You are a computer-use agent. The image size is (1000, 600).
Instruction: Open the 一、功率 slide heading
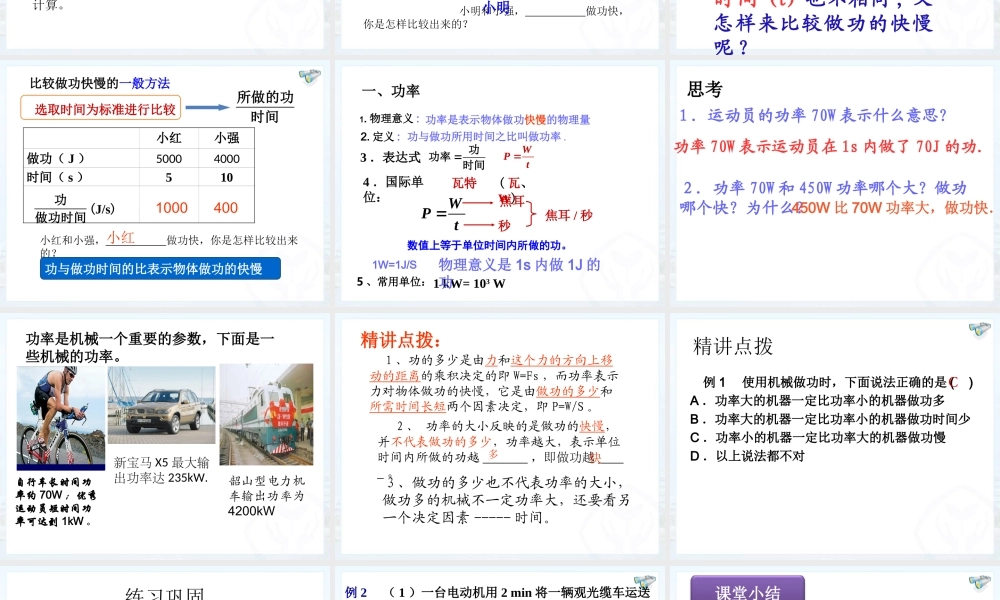(390, 91)
